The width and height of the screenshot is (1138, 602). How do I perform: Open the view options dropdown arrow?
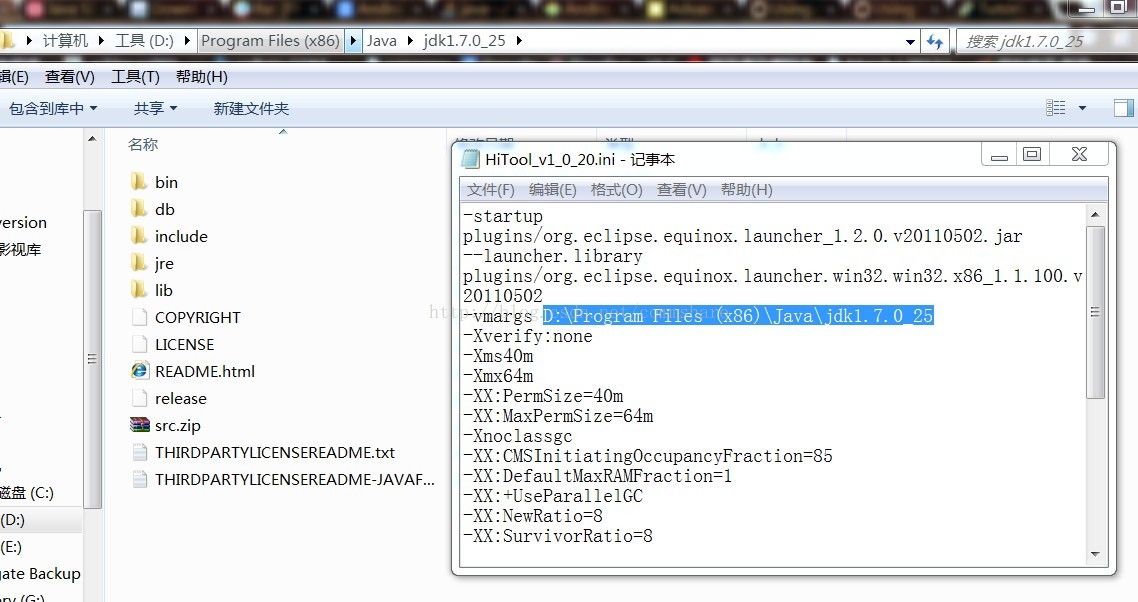click(1082, 108)
